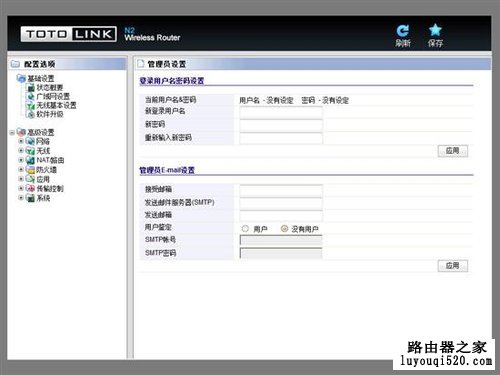This screenshot has height=375, width=500.
Task: Open 广域网设置 via its icon
Action: [x=31, y=96]
